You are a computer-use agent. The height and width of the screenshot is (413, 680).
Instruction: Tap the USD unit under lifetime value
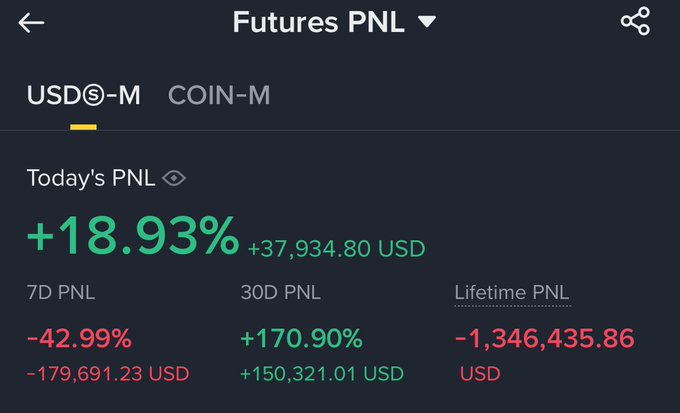tap(478, 374)
